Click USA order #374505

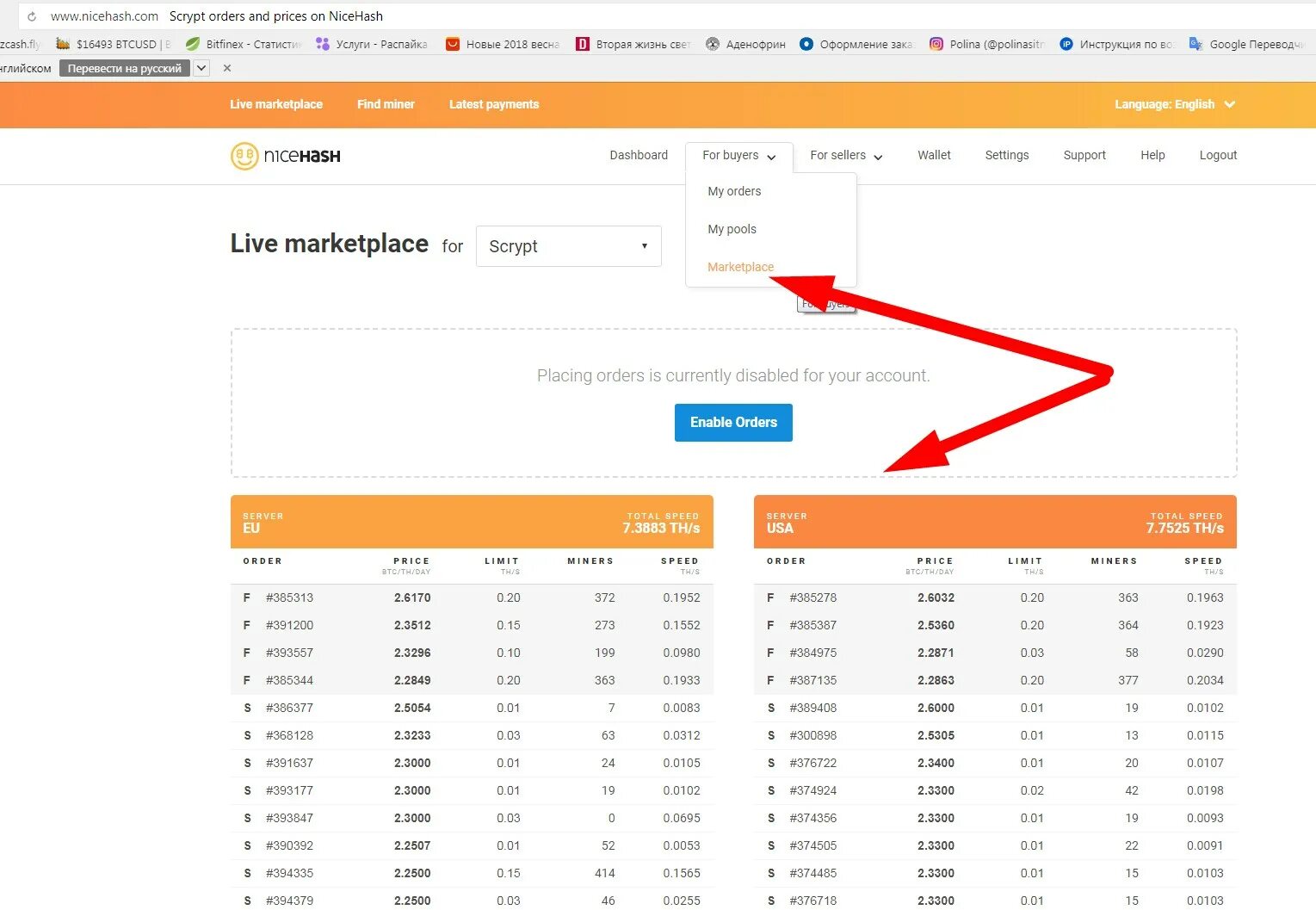(995, 845)
